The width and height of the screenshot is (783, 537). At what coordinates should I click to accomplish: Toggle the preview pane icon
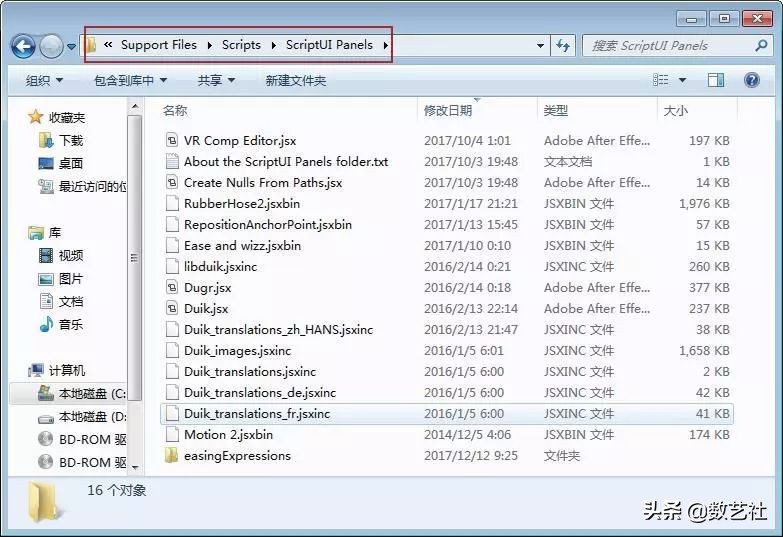click(x=716, y=80)
